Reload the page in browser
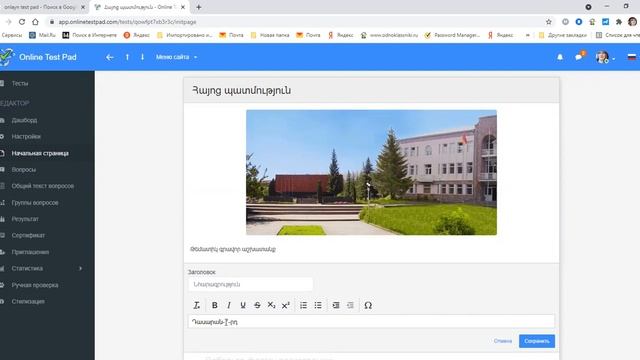This screenshot has height=360, width=640. (22, 22)
